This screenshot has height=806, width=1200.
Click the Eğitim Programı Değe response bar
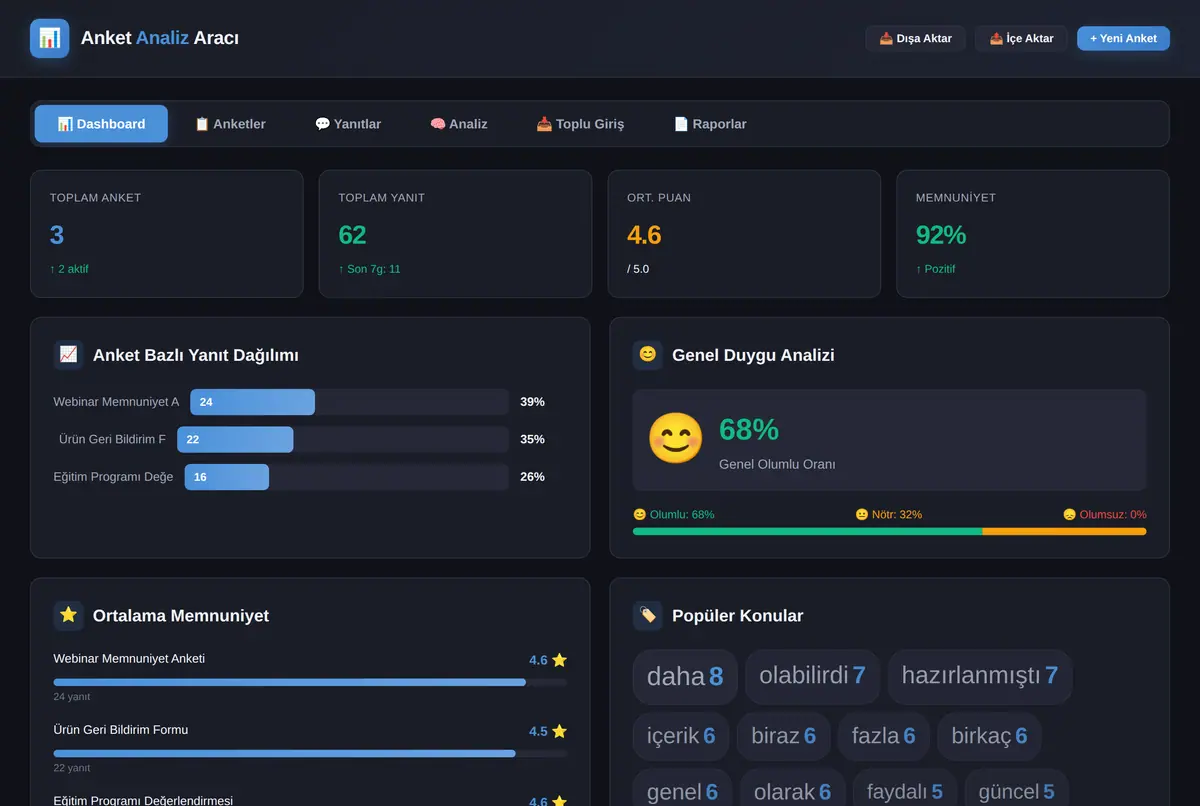[347, 477]
